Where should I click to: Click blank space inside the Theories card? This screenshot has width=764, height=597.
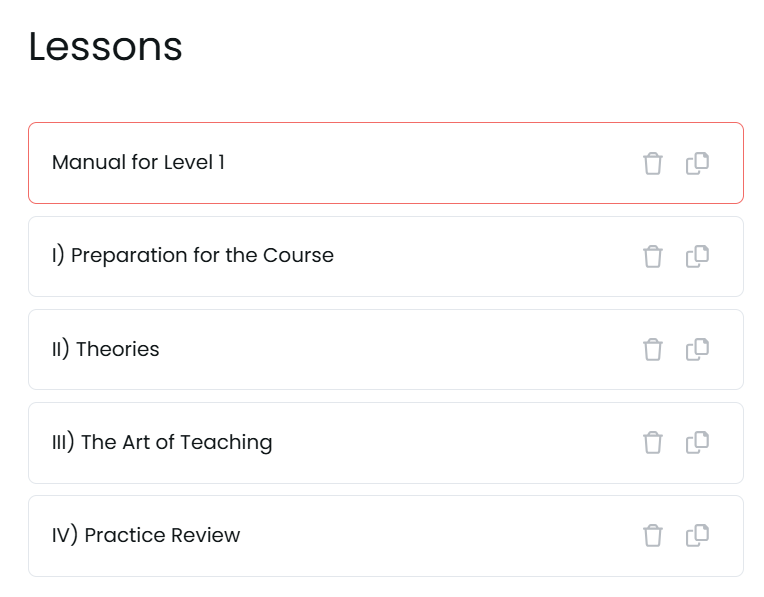point(420,349)
